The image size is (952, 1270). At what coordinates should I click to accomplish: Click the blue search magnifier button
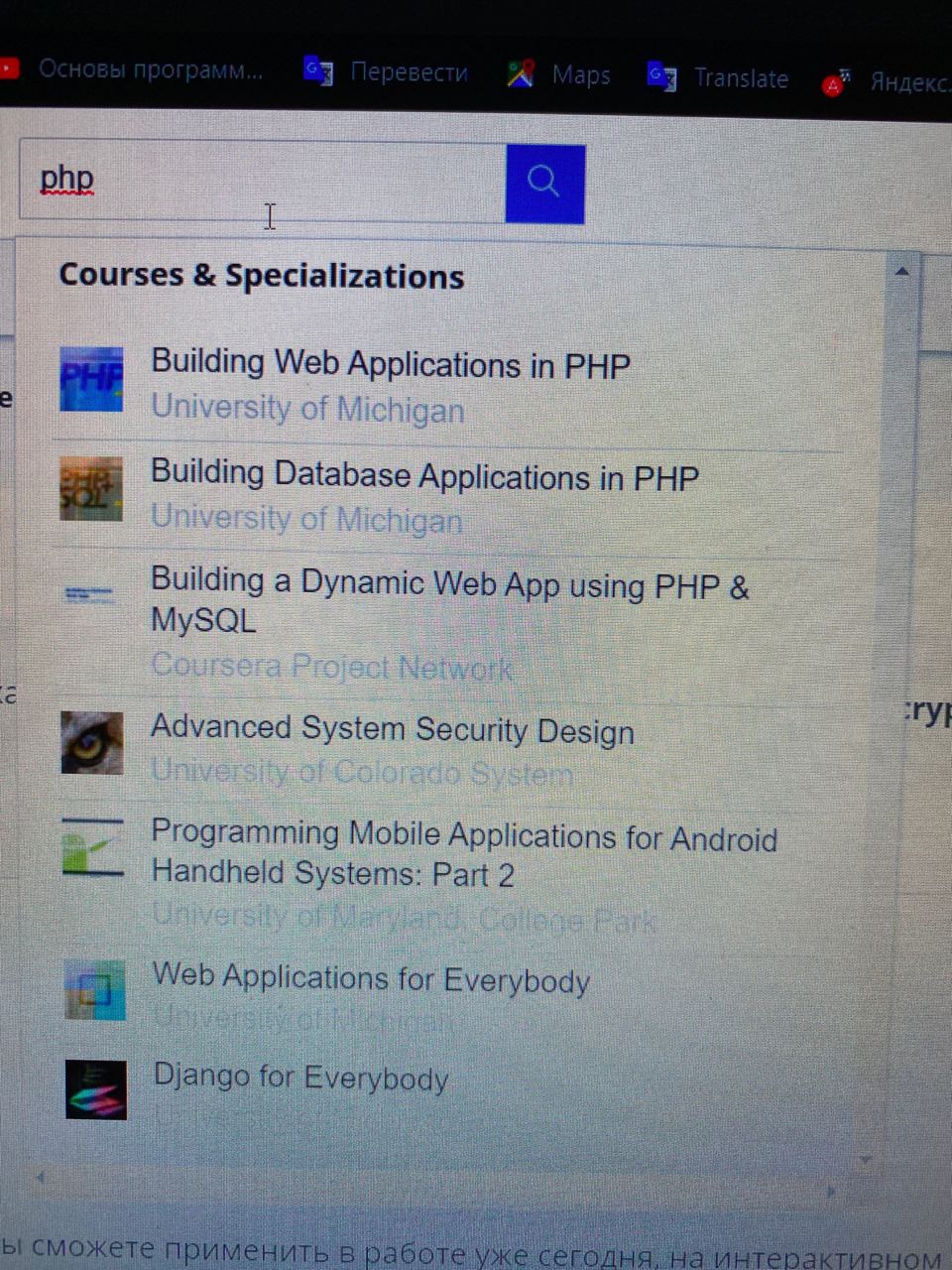[x=544, y=184]
